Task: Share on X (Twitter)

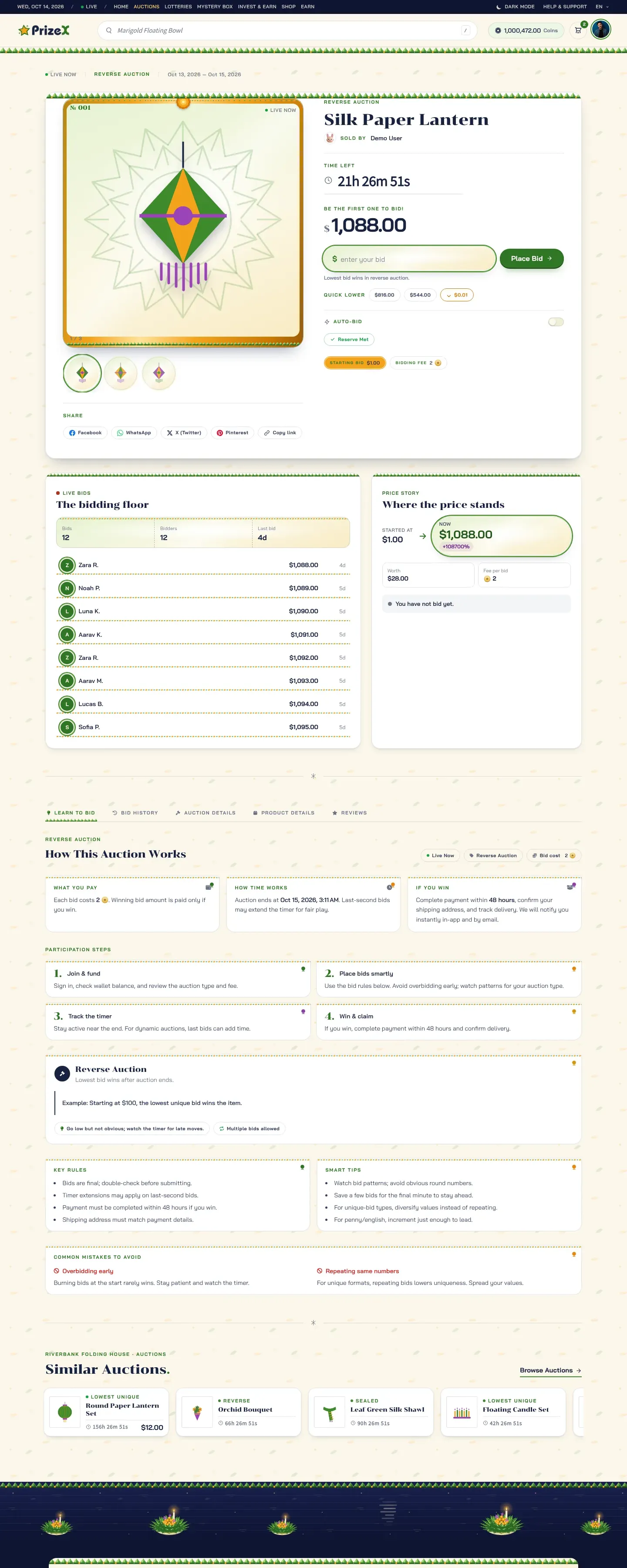Action: pos(184,433)
